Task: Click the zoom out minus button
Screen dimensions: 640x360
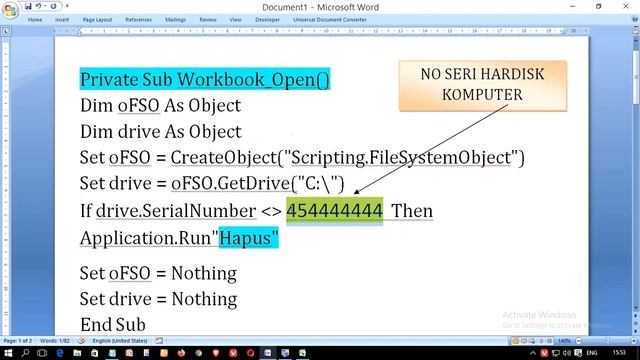Action: point(578,341)
